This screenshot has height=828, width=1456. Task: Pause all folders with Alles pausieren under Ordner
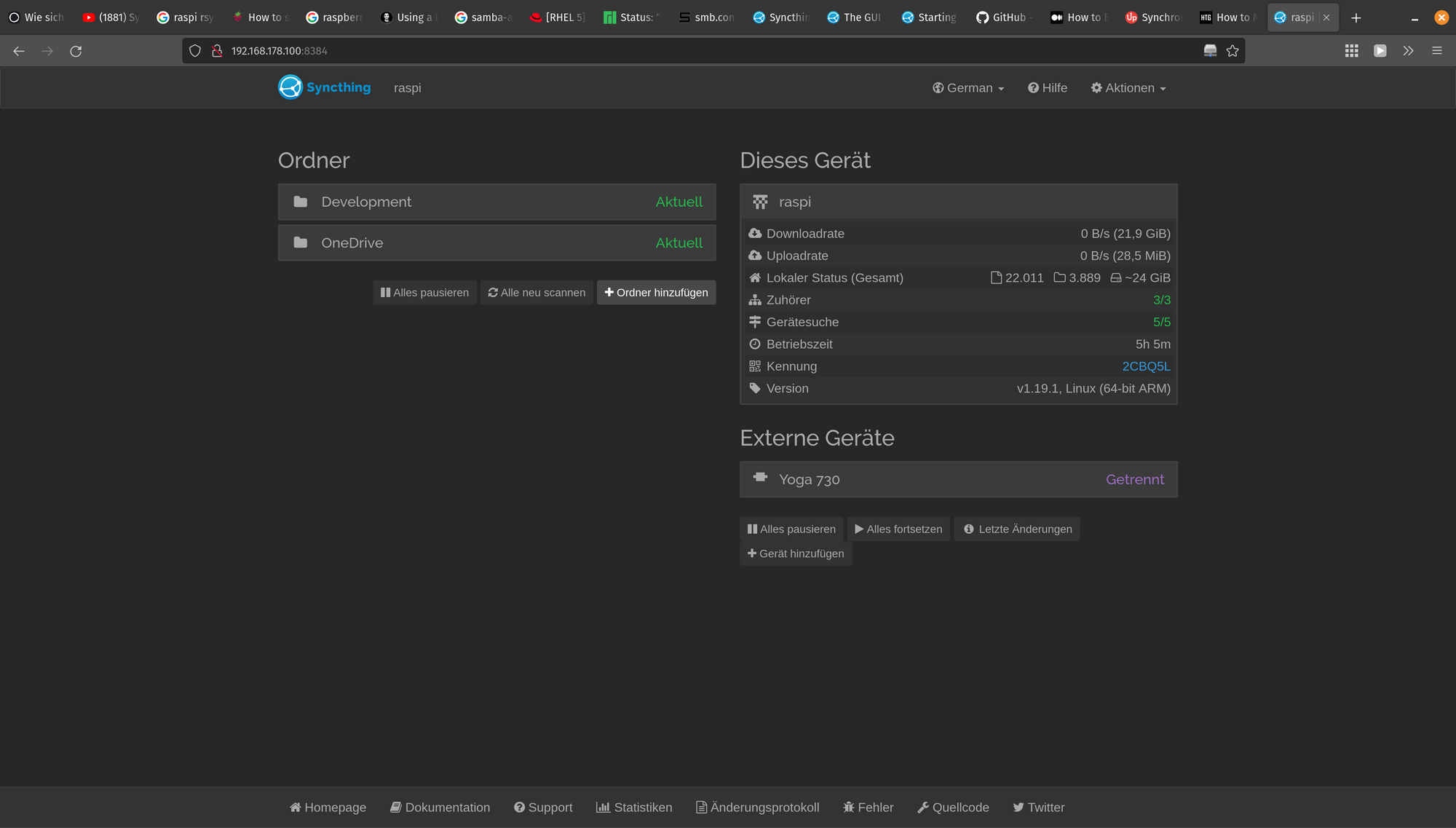tap(424, 293)
